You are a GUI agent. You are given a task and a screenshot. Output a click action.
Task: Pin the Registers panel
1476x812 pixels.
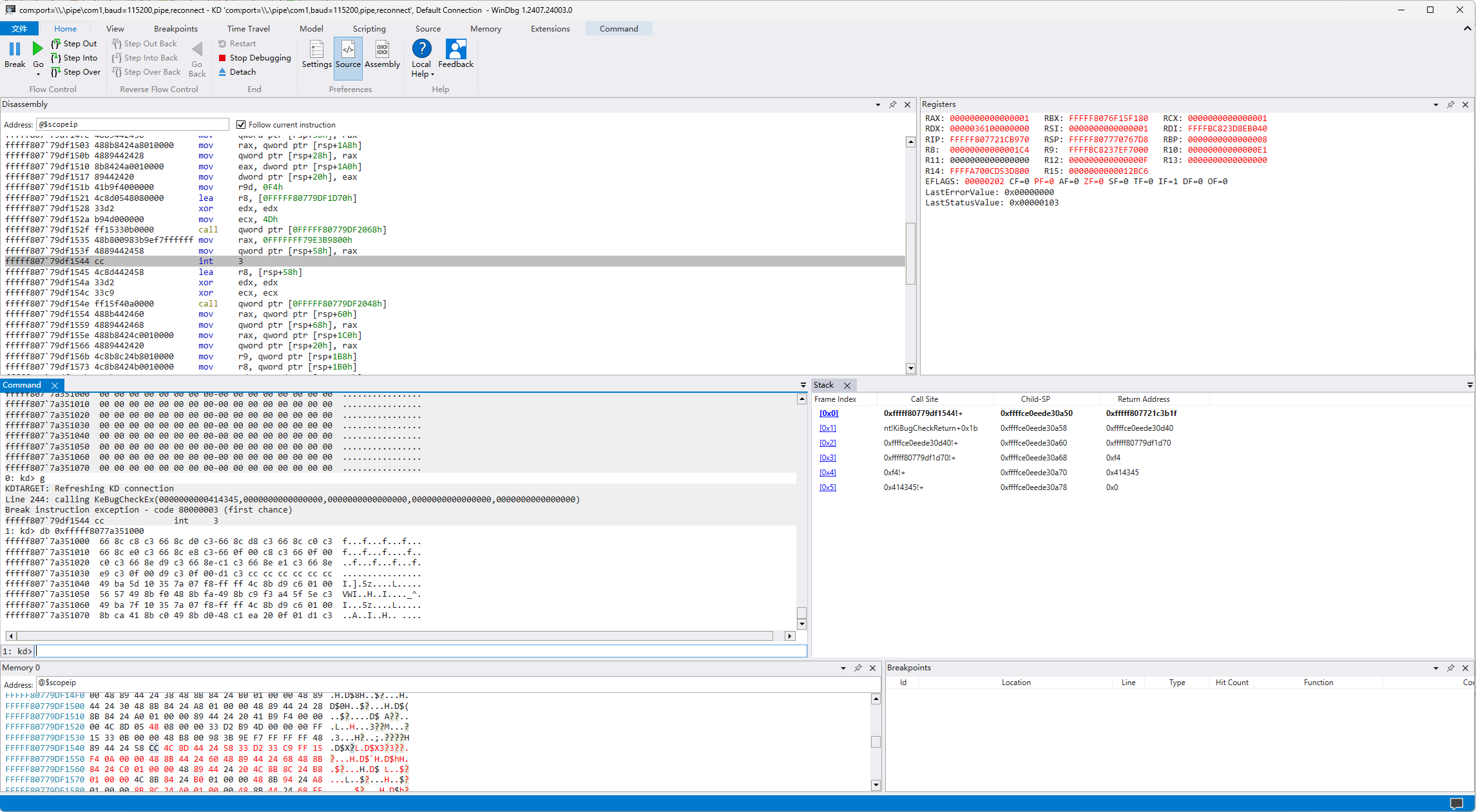coord(1450,104)
